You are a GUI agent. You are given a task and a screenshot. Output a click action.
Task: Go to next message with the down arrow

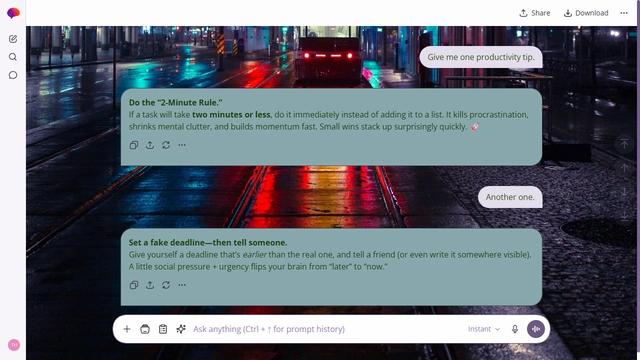pyautogui.click(x=624, y=192)
